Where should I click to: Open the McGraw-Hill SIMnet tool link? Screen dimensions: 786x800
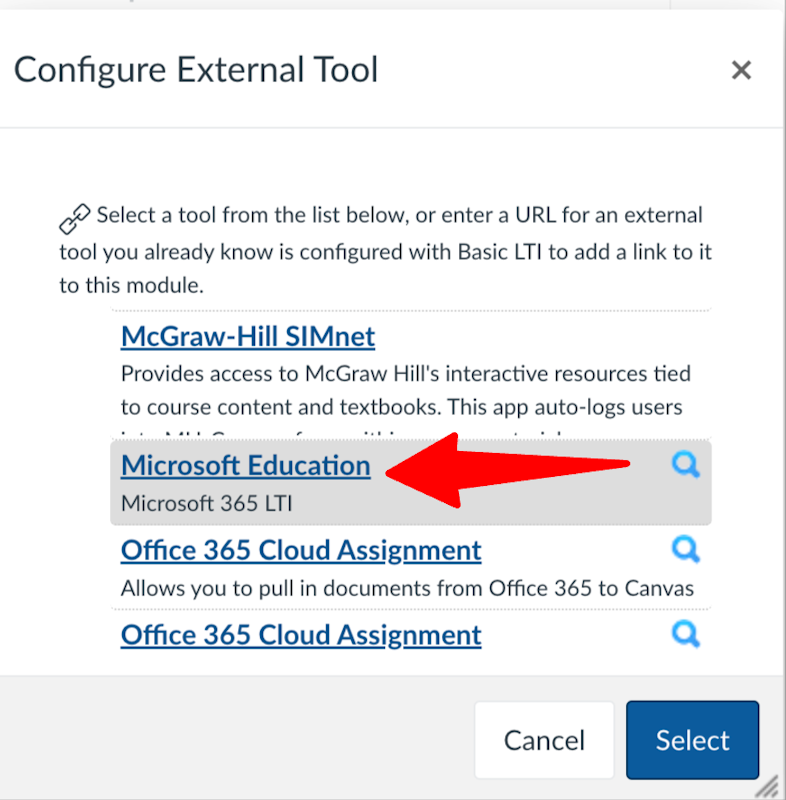coord(248,336)
